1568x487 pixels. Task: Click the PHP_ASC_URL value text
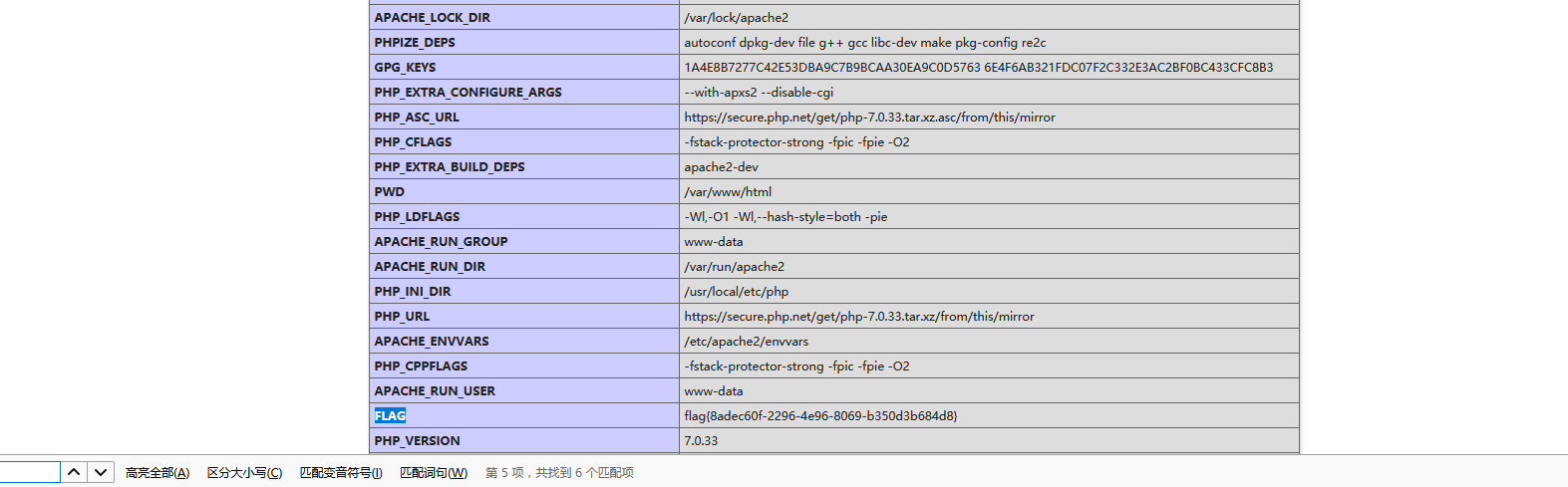coord(869,118)
